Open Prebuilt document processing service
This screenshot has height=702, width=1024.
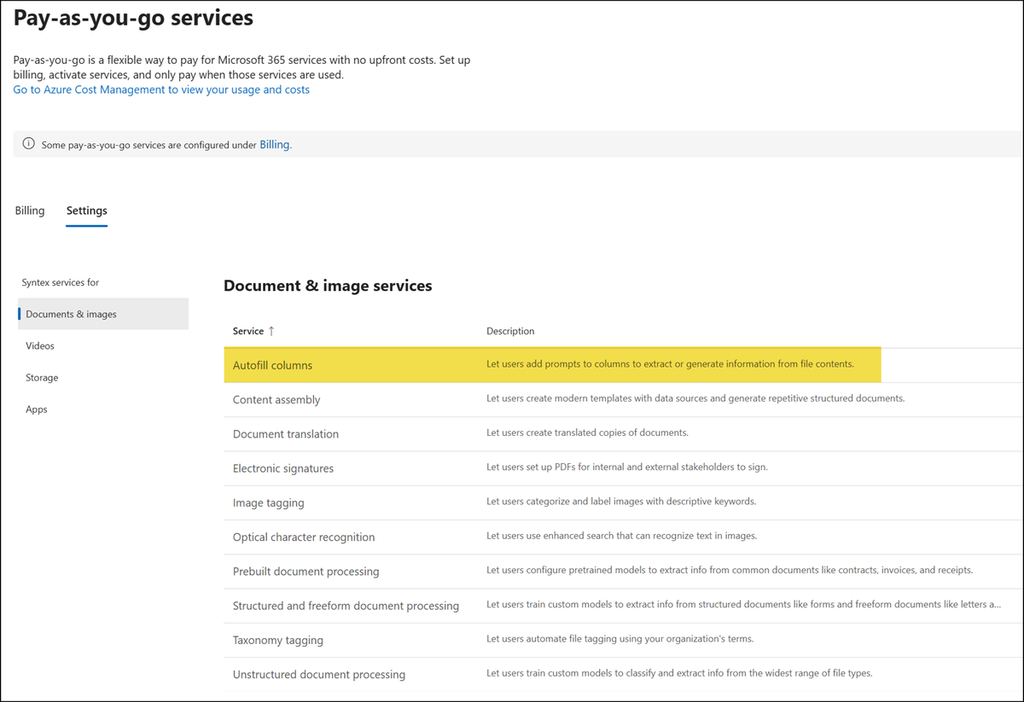coord(306,571)
